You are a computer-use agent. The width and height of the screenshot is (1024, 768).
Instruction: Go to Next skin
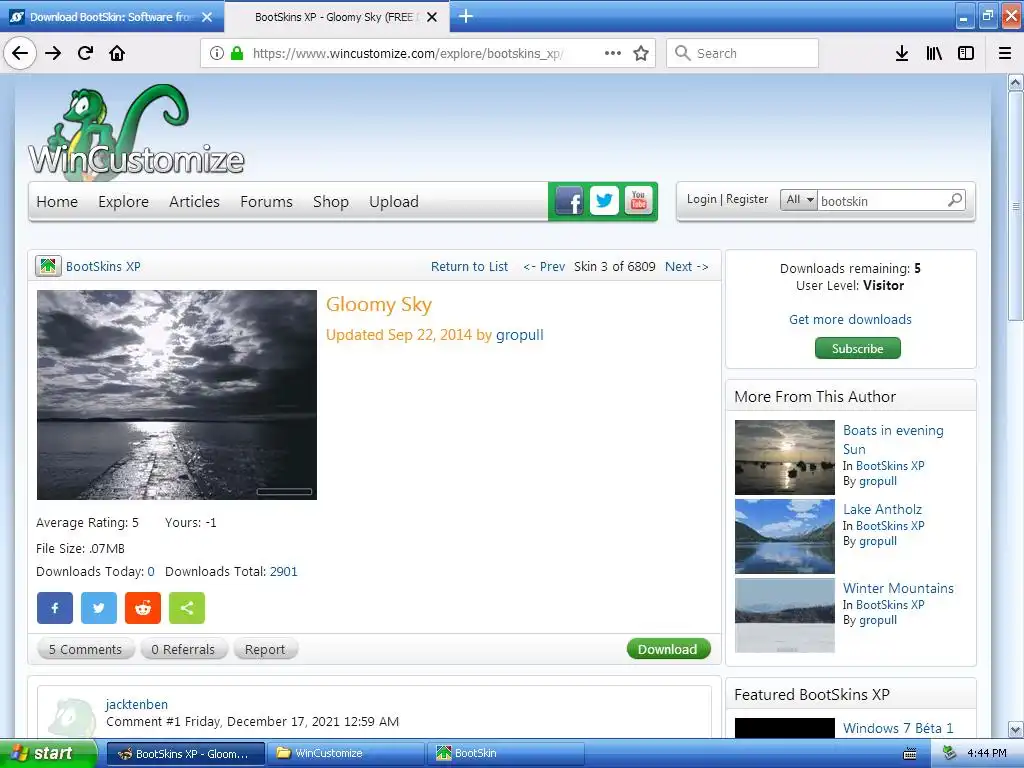click(x=686, y=266)
